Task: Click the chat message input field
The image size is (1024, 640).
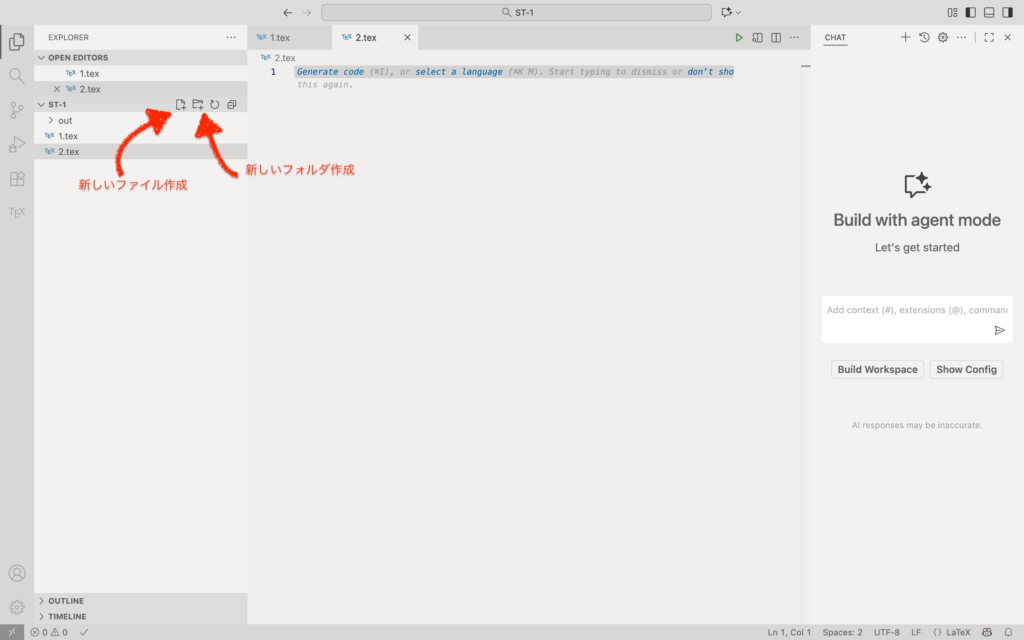Action: 905,310
